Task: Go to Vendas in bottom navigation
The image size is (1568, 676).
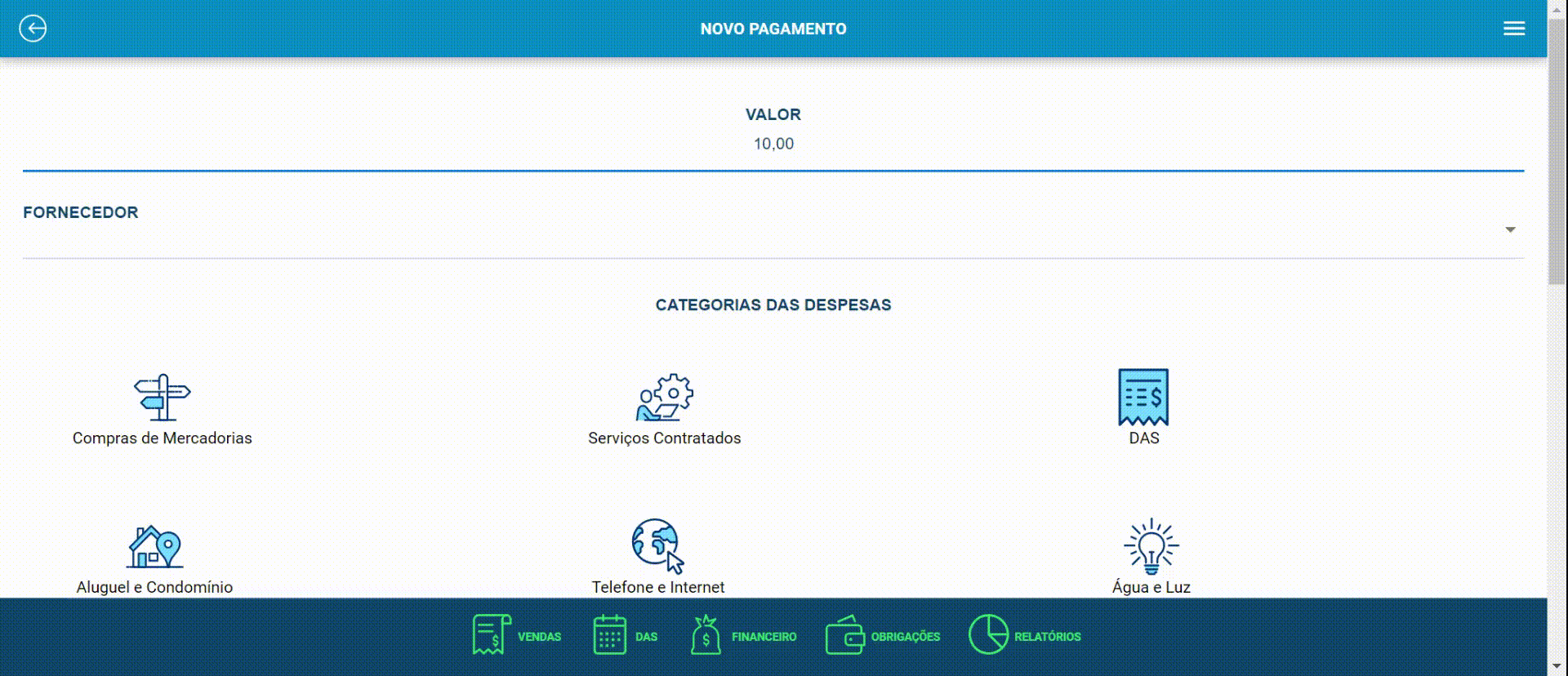Action: [516, 636]
